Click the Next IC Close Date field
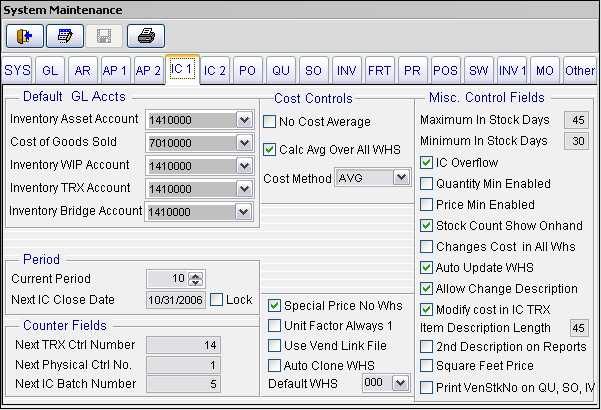 tap(176, 300)
